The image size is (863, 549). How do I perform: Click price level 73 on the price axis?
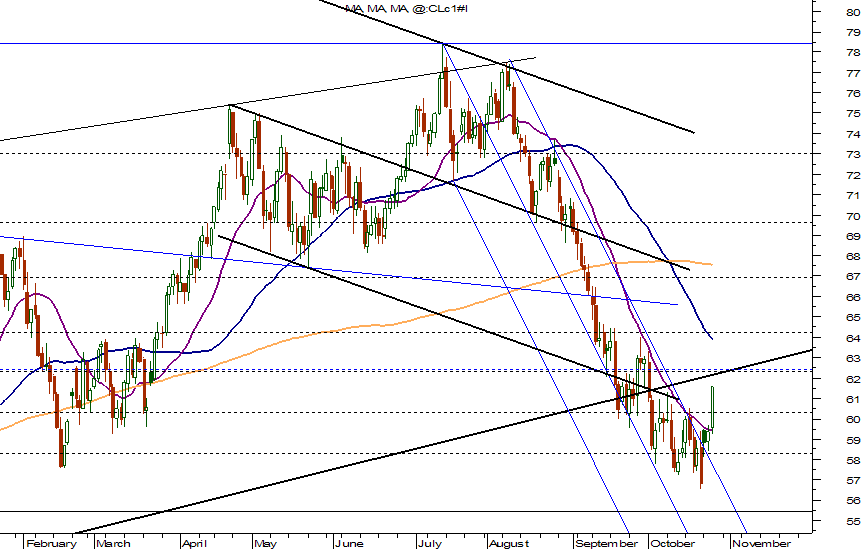tap(853, 155)
